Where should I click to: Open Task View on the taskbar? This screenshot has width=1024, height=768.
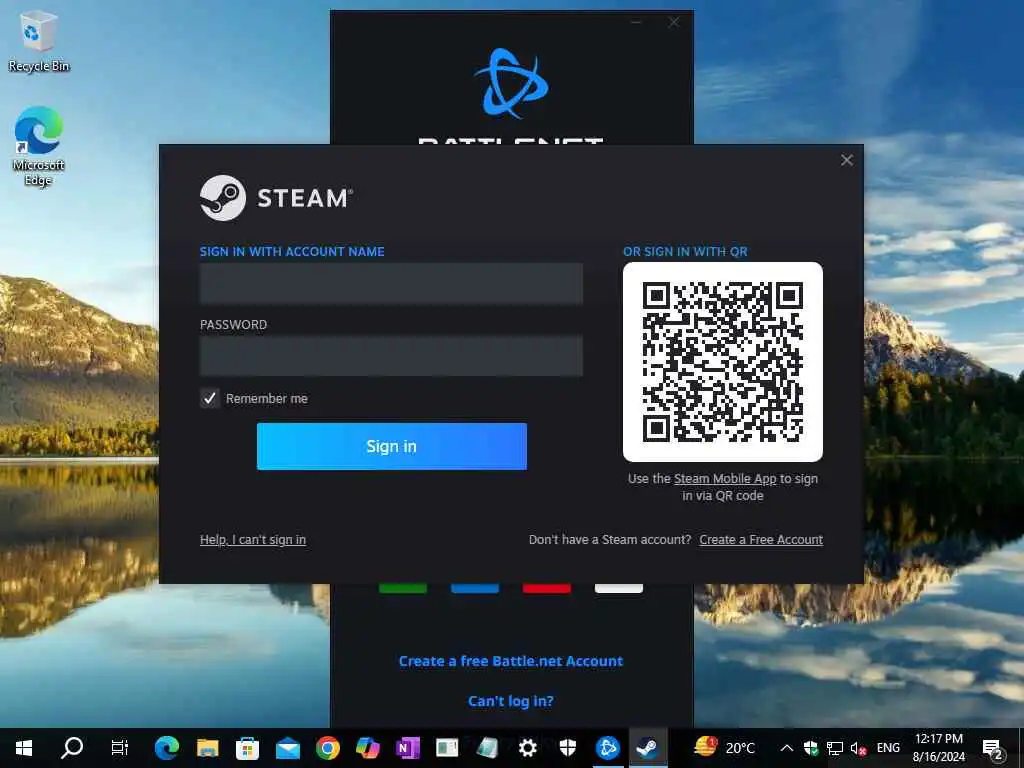pos(120,748)
